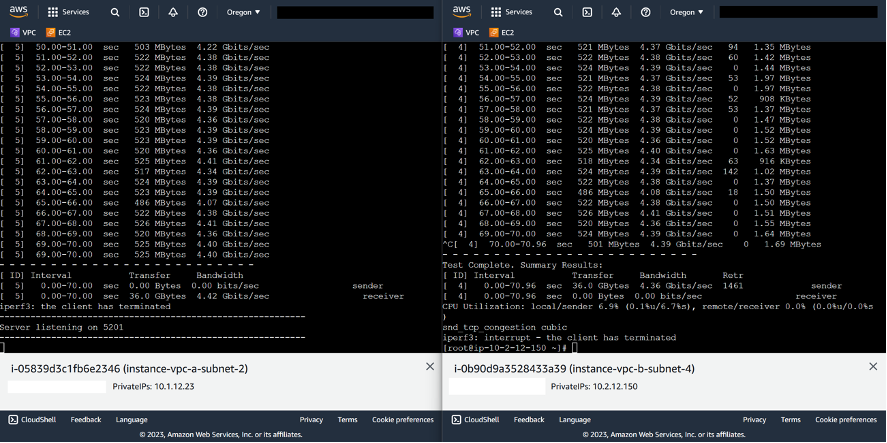Click the root@ip-10-2-12-150 shell prompt
Viewport: 887px width, 443px height.
(x=506, y=347)
